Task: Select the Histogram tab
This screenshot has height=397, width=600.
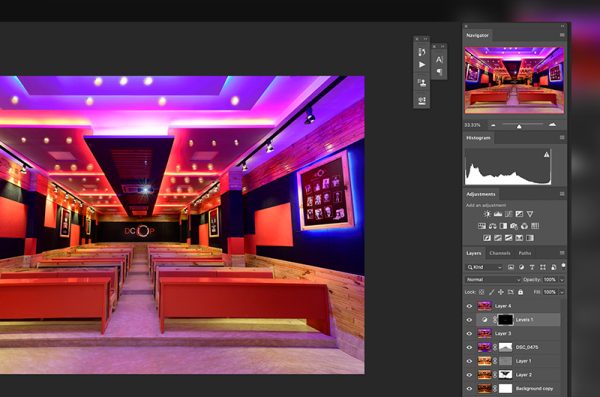Action: 478,137
